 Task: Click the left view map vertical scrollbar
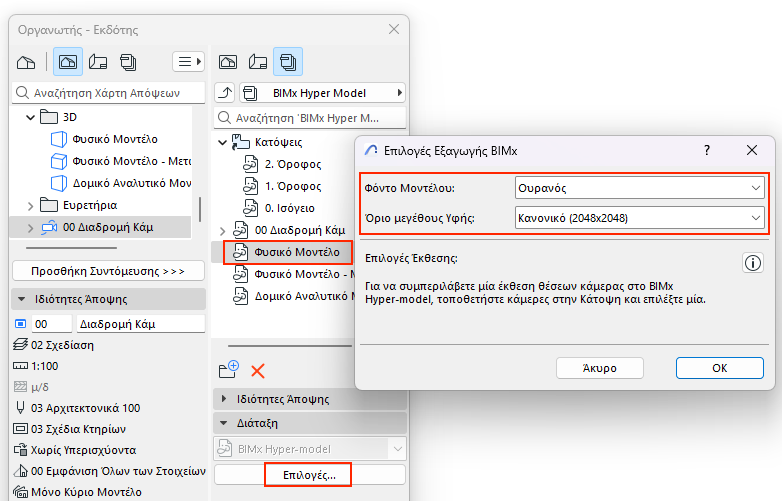click(x=199, y=209)
